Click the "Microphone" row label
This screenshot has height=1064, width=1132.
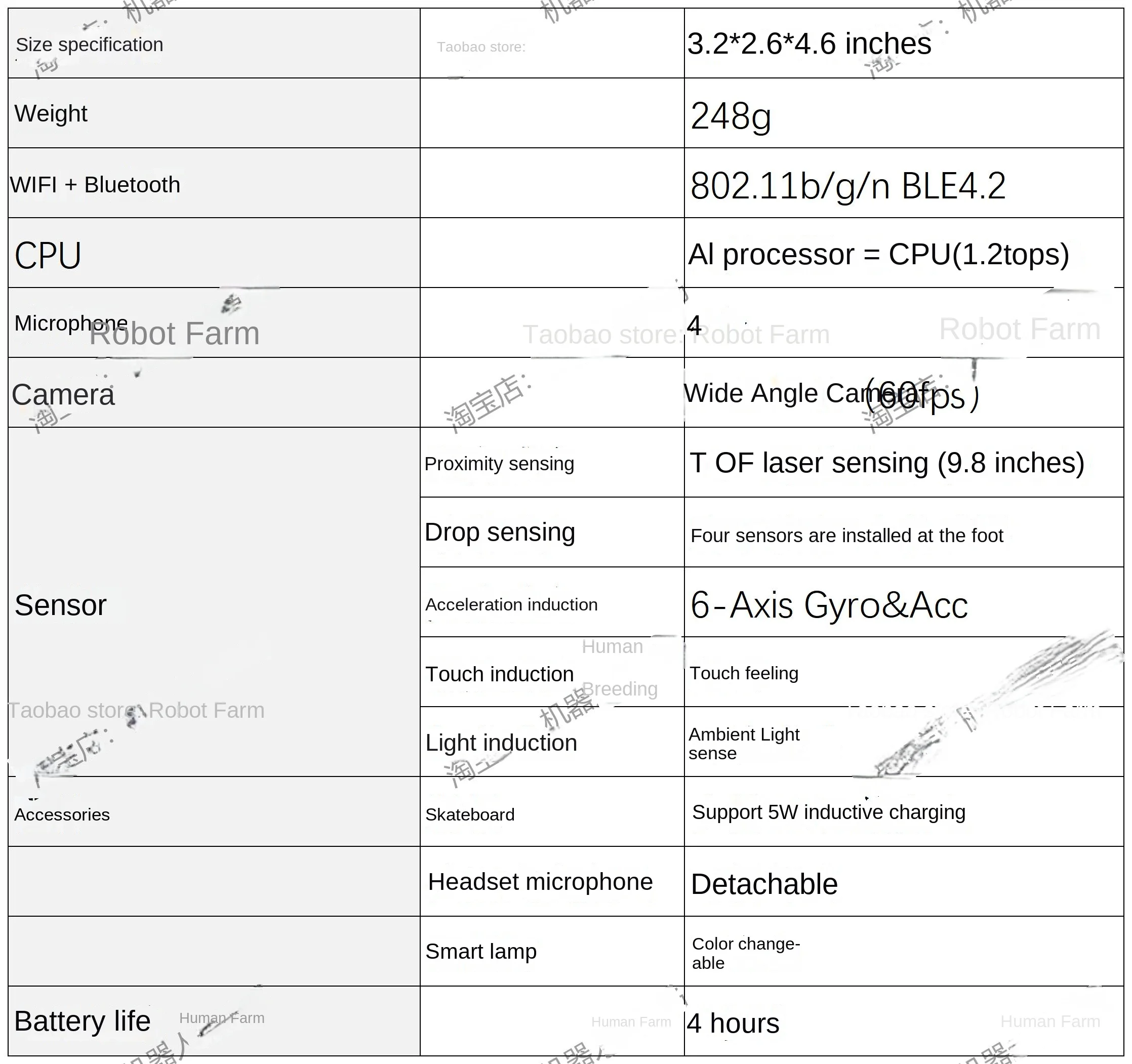click(x=71, y=323)
